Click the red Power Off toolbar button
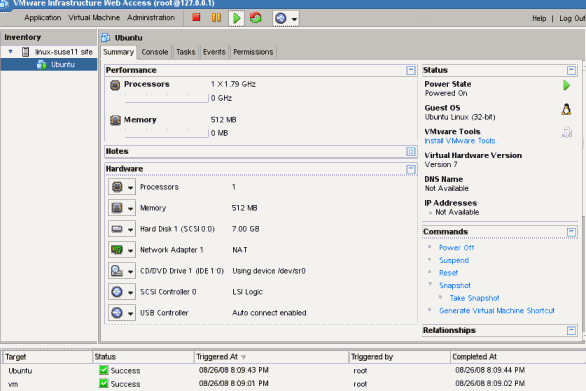 (x=196, y=18)
